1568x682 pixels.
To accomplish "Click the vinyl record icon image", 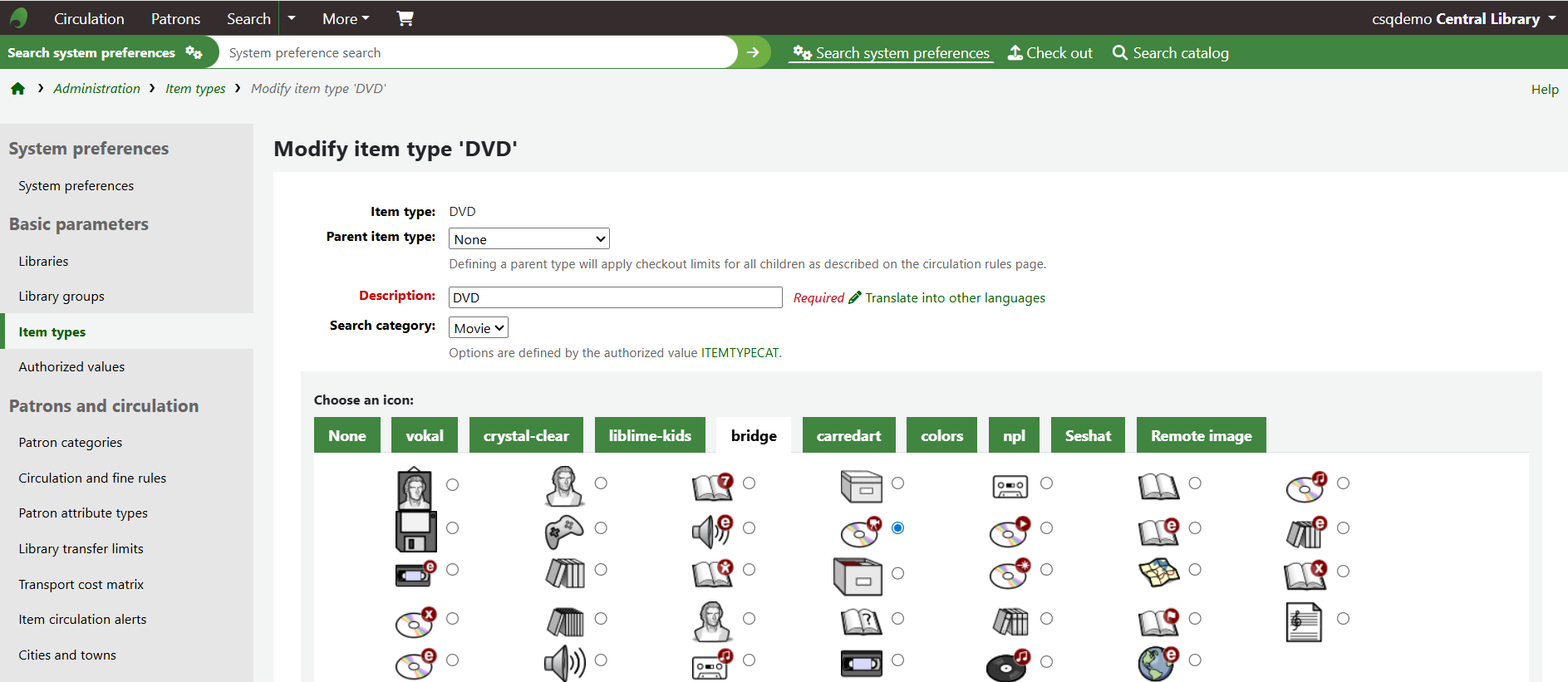I will (x=1007, y=665).
